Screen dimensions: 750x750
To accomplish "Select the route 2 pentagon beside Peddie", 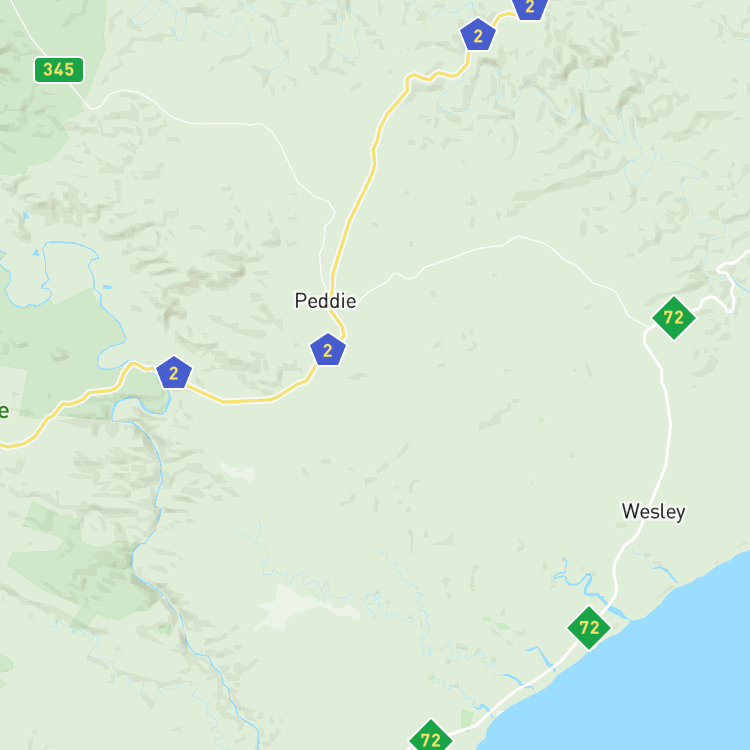I will click(328, 350).
